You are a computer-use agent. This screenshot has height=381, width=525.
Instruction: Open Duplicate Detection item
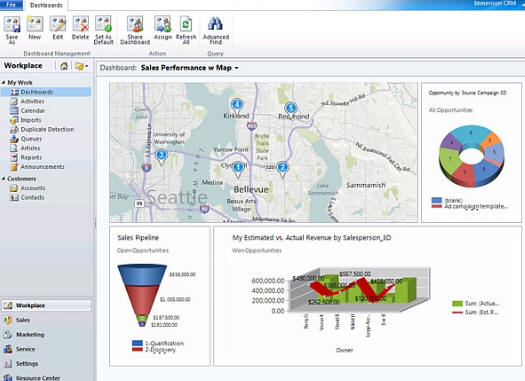click(47, 129)
